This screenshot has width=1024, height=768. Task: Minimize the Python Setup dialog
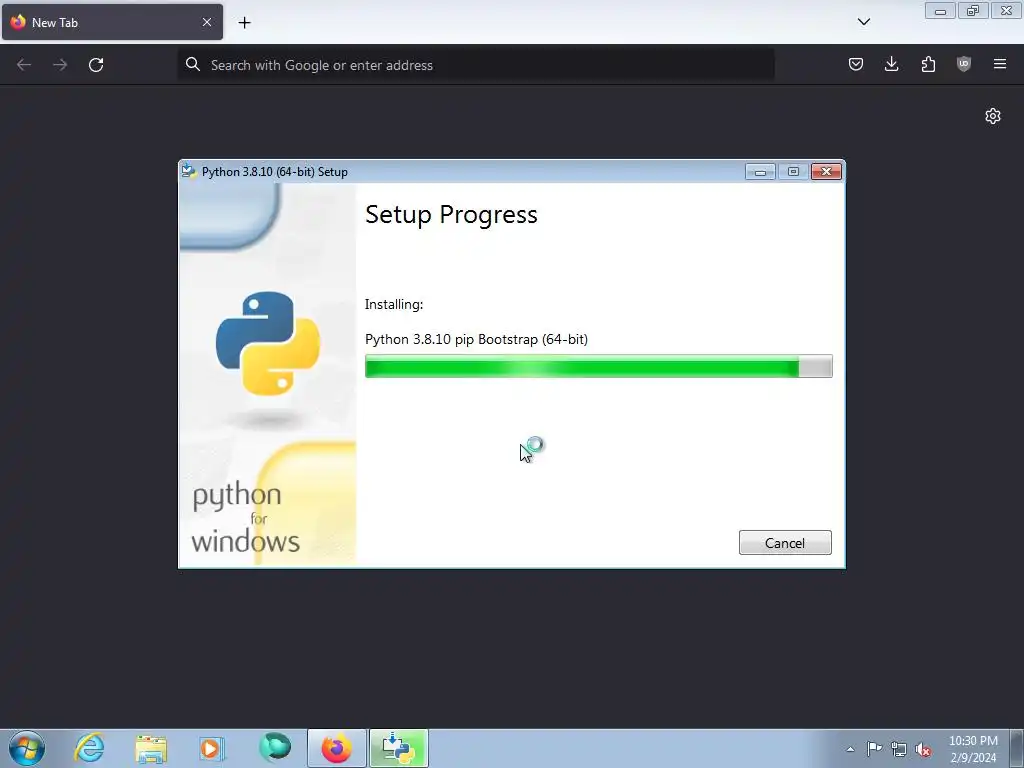point(760,172)
